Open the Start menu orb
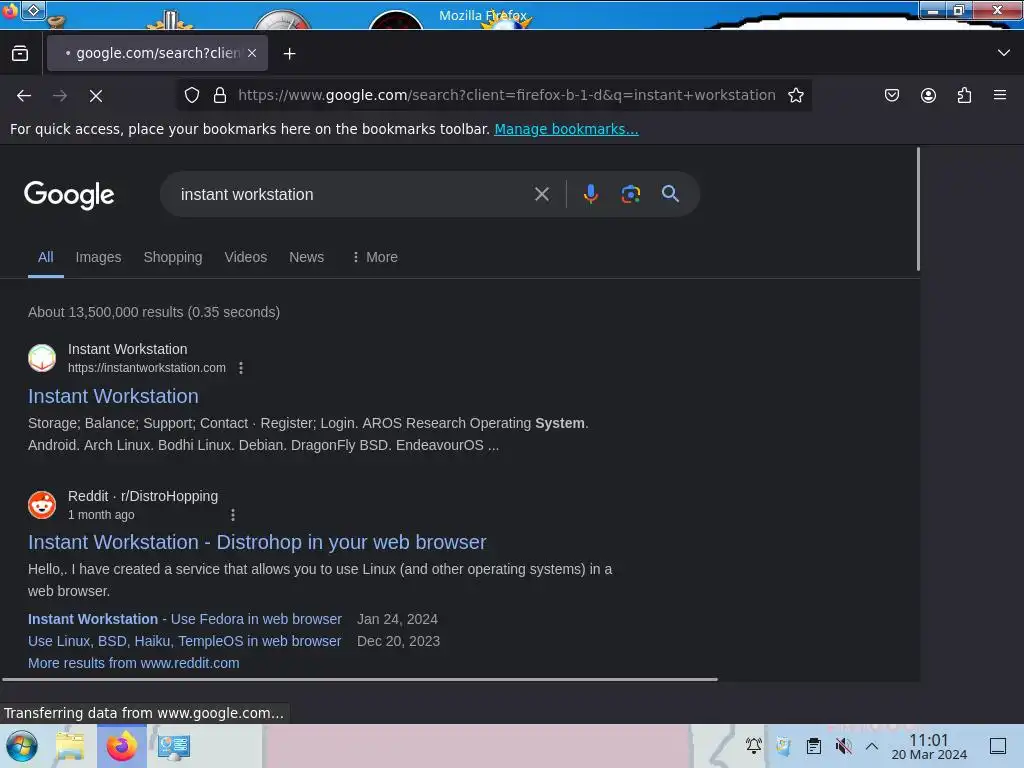The width and height of the screenshot is (1024, 768). click(22, 746)
